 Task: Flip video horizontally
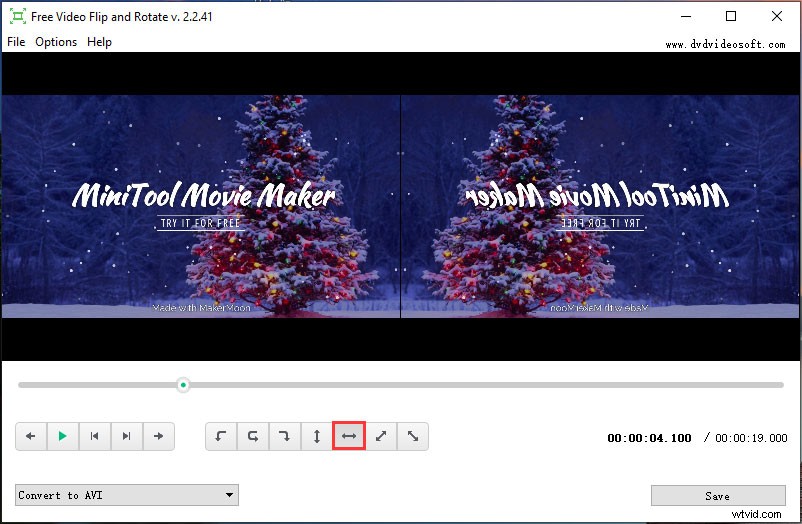pos(349,436)
